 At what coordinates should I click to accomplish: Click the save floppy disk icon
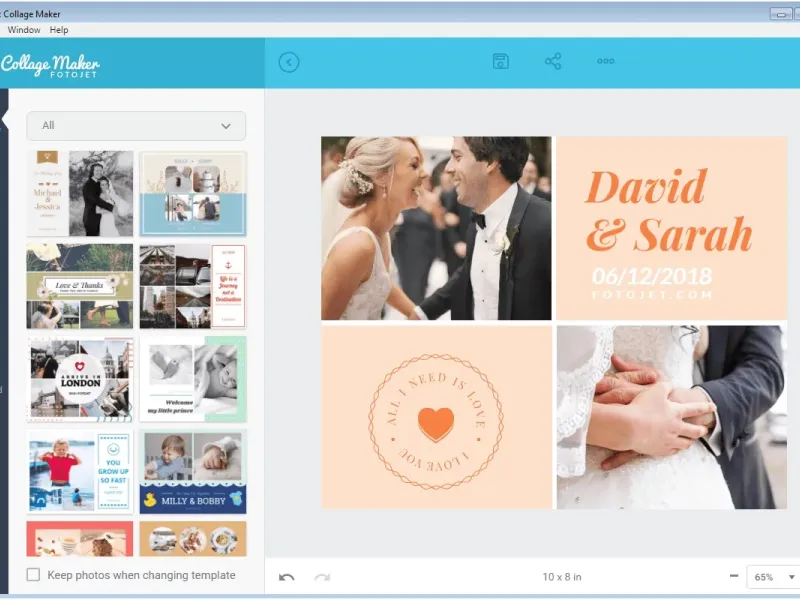[501, 61]
